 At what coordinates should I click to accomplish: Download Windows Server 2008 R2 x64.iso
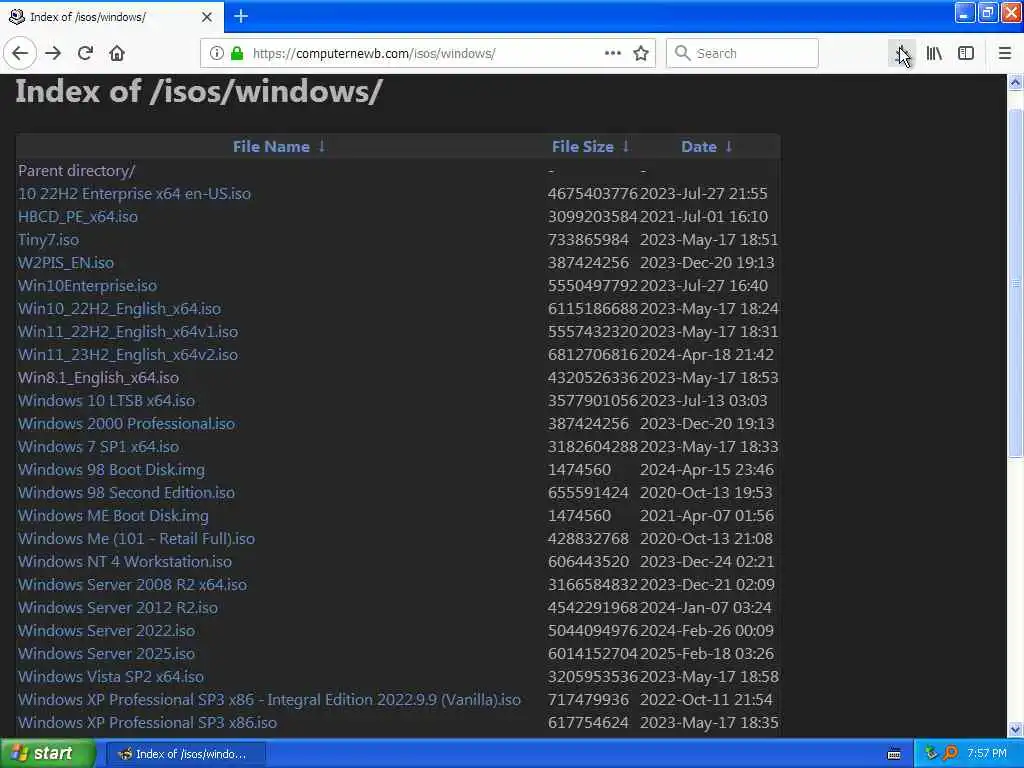pos(133,584)
